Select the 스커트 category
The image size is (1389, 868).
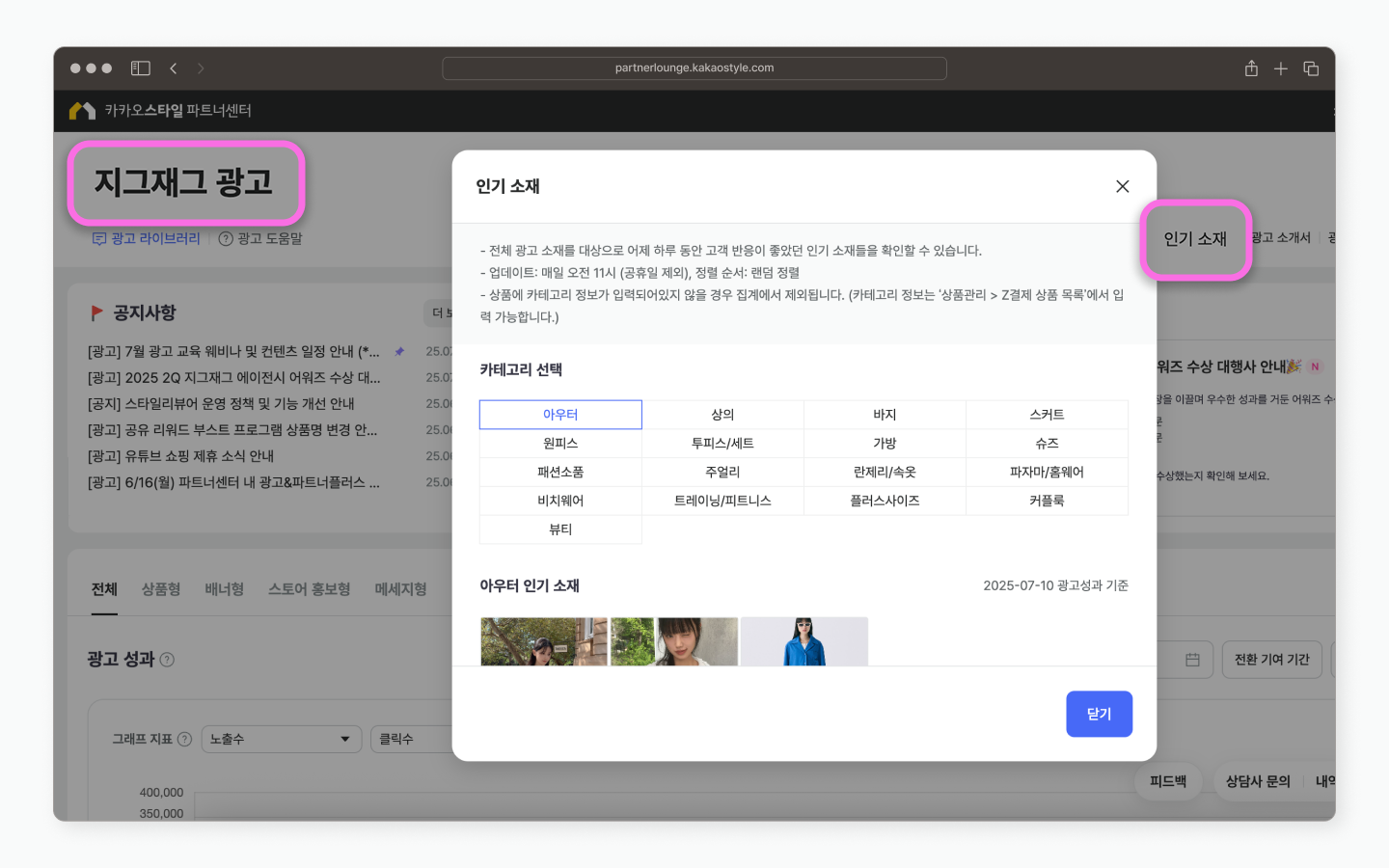click(x=1047, y=415)
